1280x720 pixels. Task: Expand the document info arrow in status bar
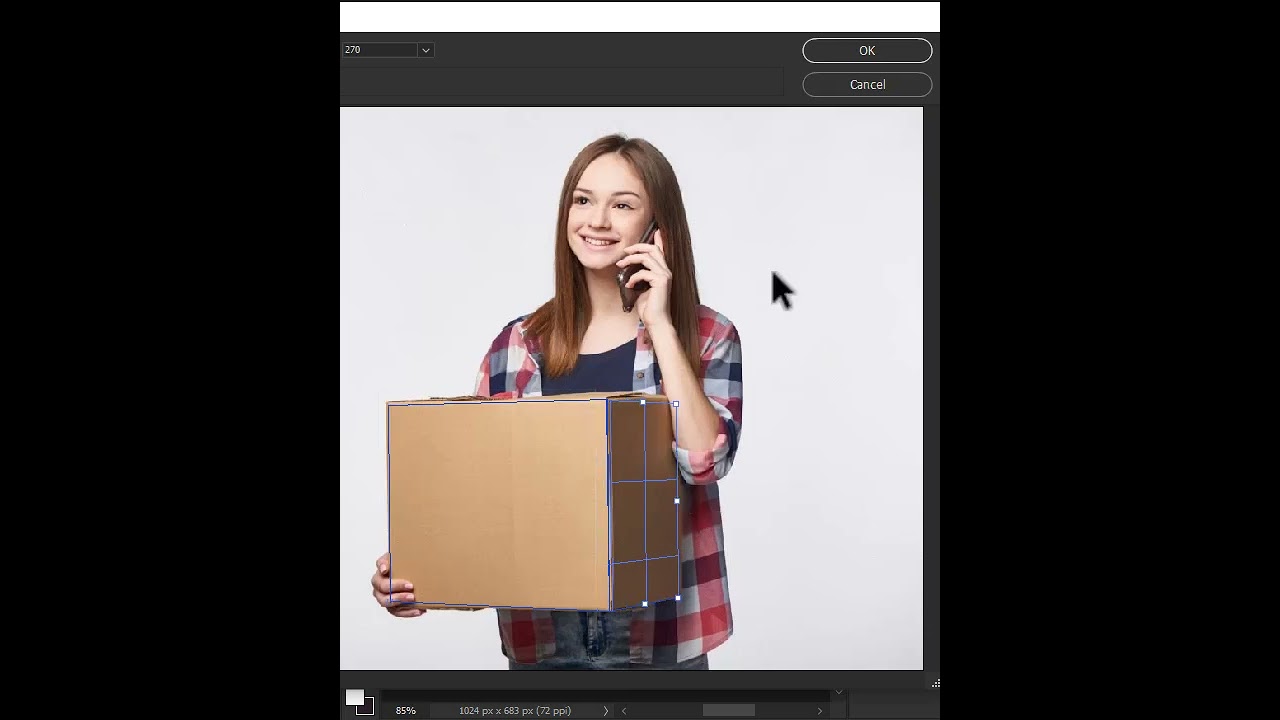(605, 711)
